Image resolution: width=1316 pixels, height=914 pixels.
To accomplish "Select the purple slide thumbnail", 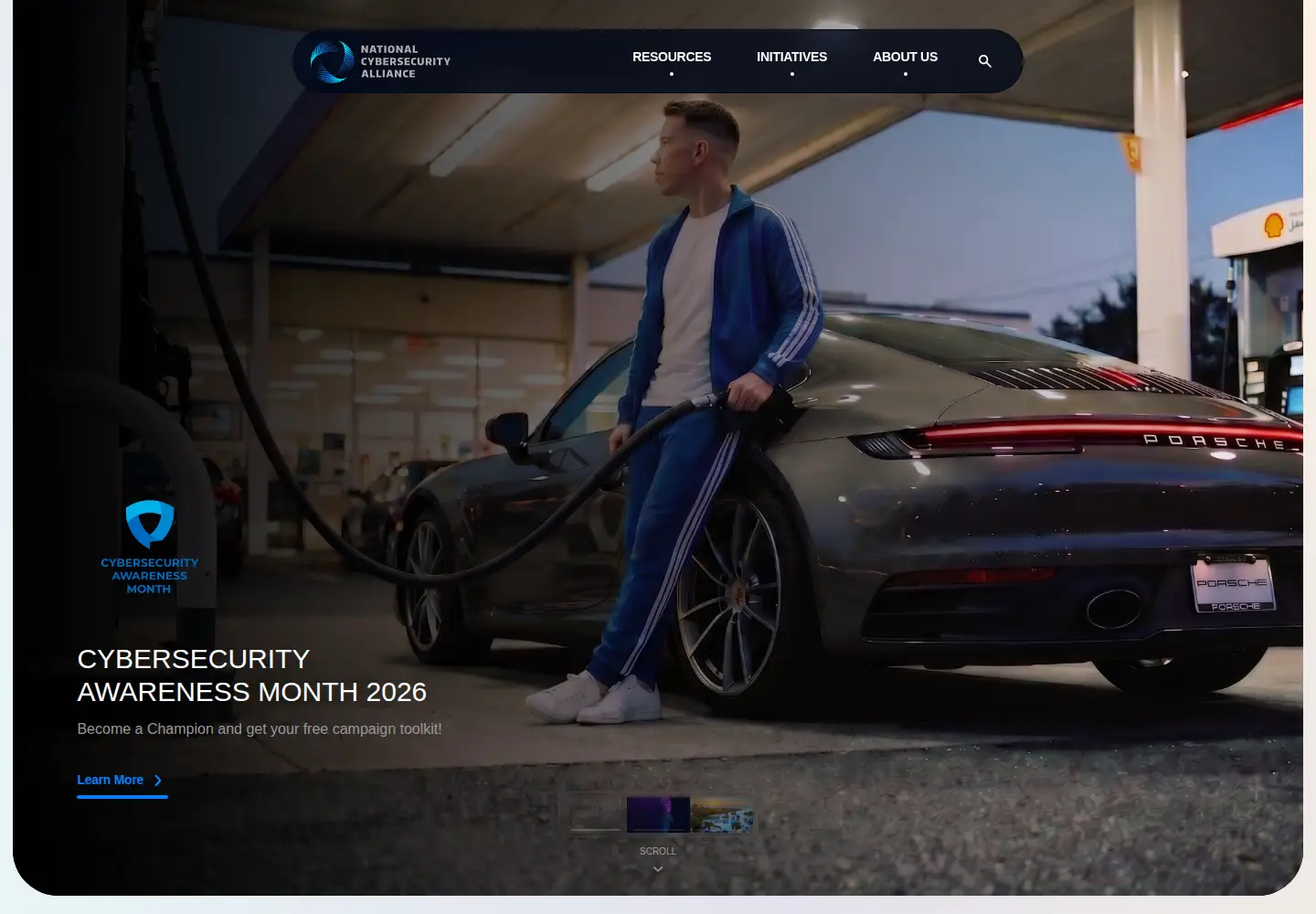I will 658,813.
